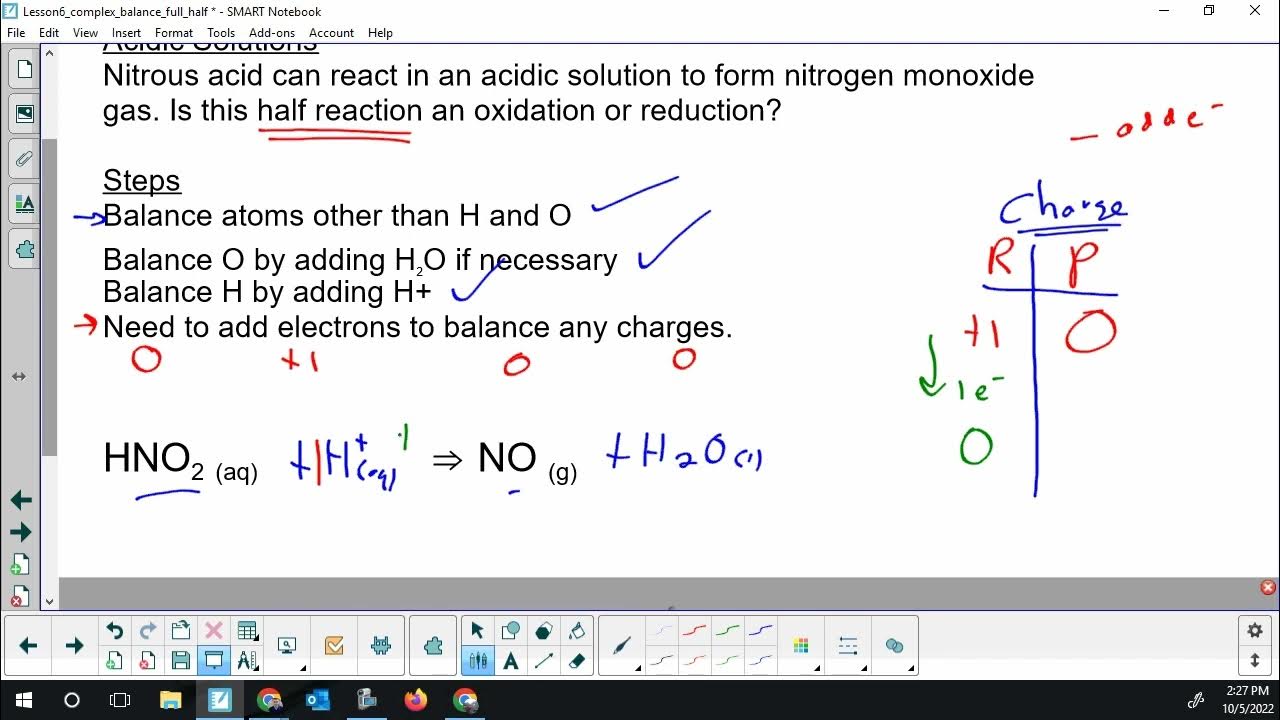Go to previous page in sidebar
The image size is (1280, 720).
20,500
